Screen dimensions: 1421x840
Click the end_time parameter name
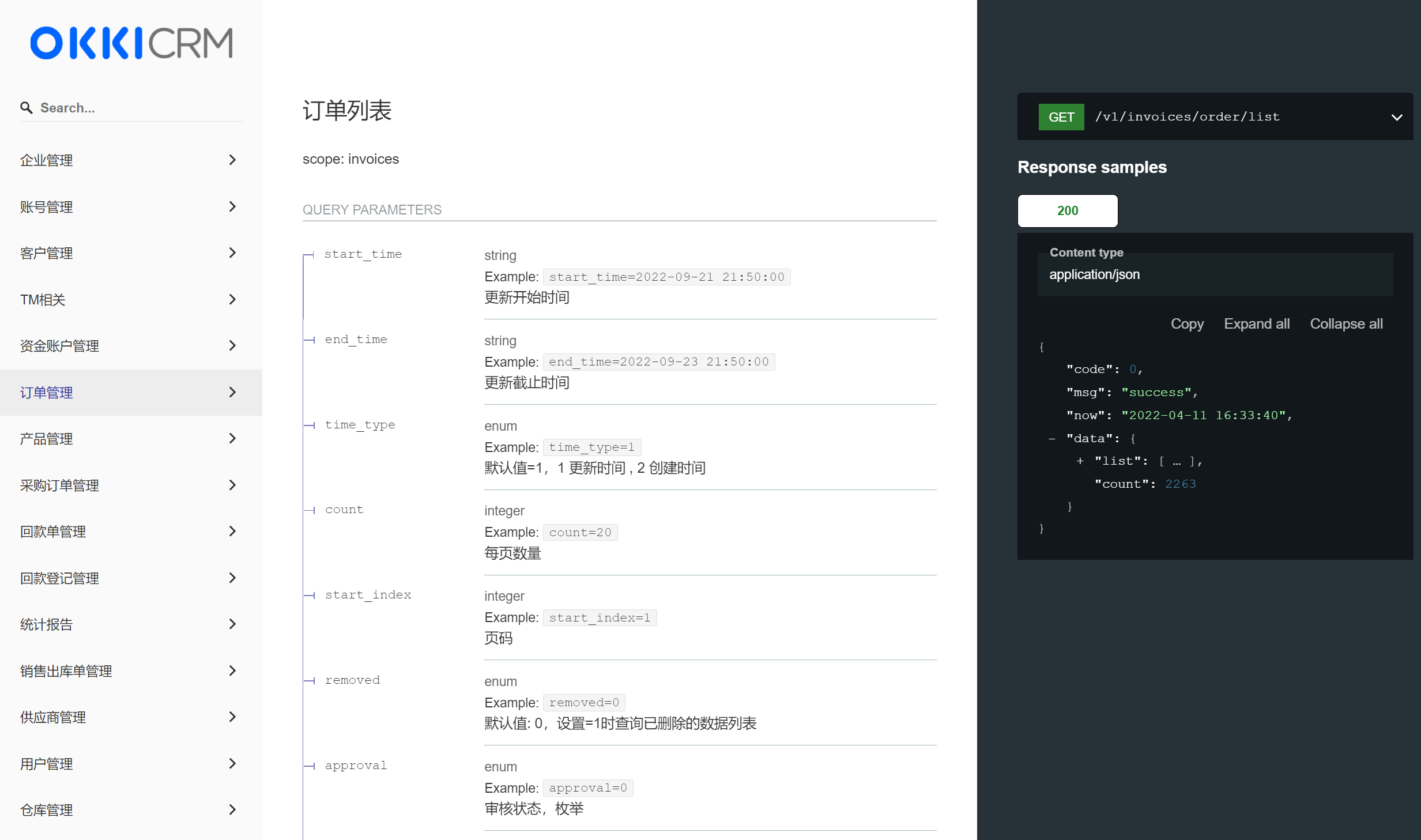click(x=356, y=340)
